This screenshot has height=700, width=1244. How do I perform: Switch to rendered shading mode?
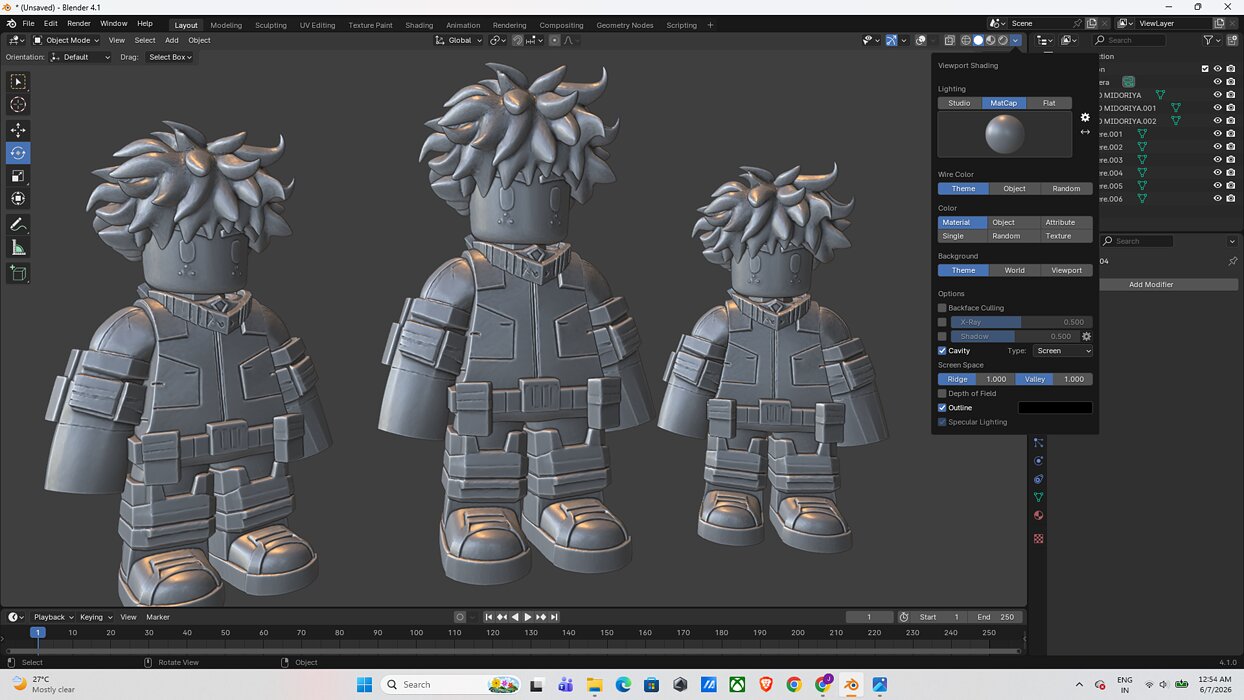[1002, 40]
